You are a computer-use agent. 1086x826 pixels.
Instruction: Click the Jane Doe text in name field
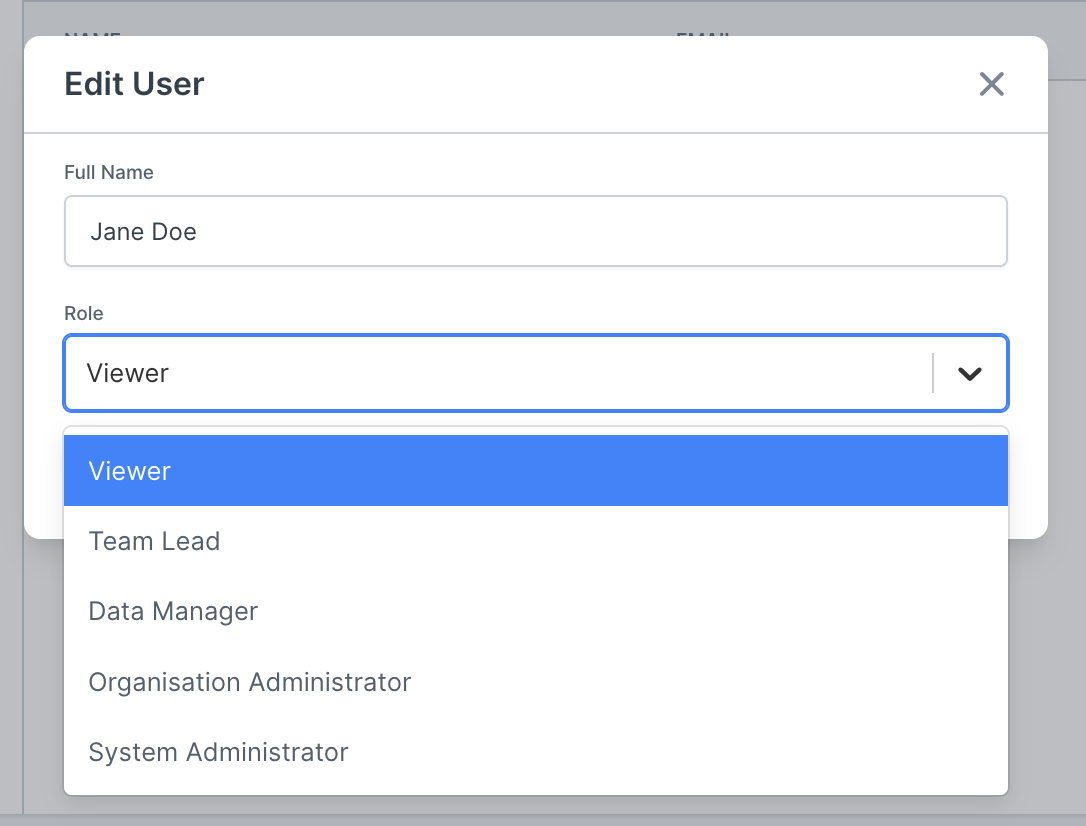point(143,232)
